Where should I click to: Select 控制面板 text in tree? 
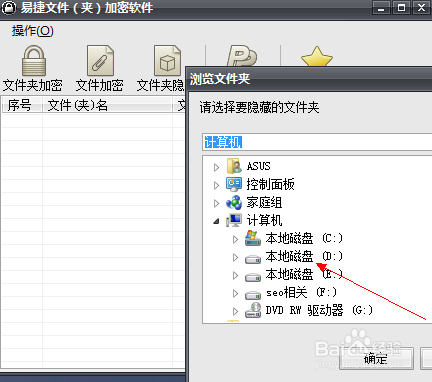pos(270,184)
